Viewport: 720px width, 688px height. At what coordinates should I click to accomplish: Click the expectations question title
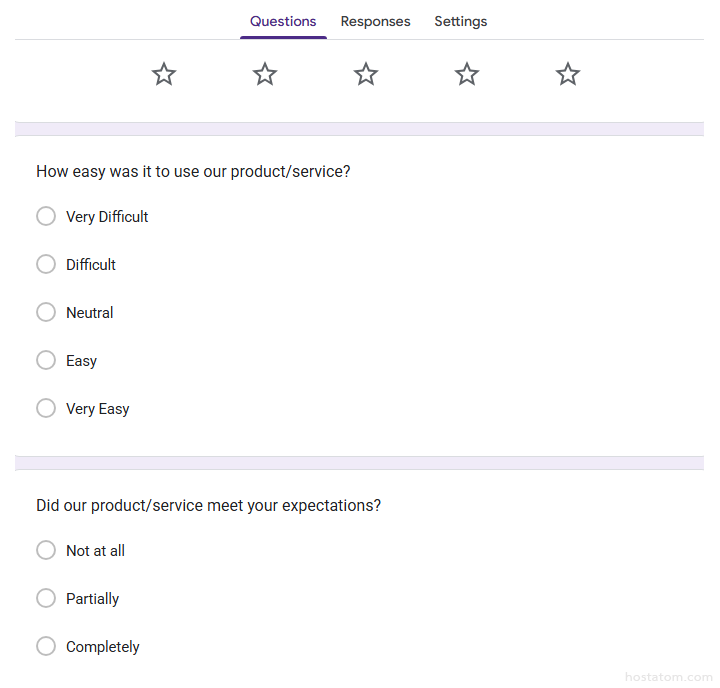click(208, 506)
